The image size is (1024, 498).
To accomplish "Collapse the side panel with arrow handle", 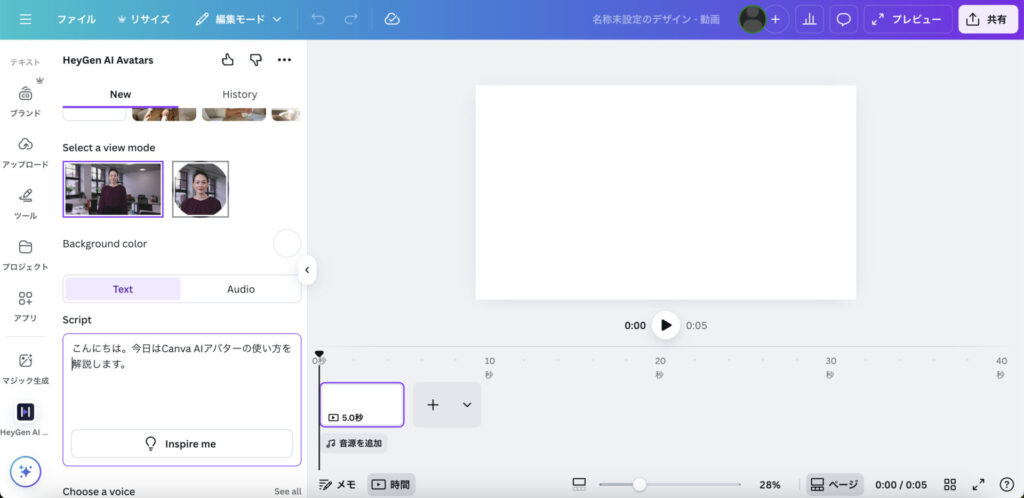I will coord(307,270).
